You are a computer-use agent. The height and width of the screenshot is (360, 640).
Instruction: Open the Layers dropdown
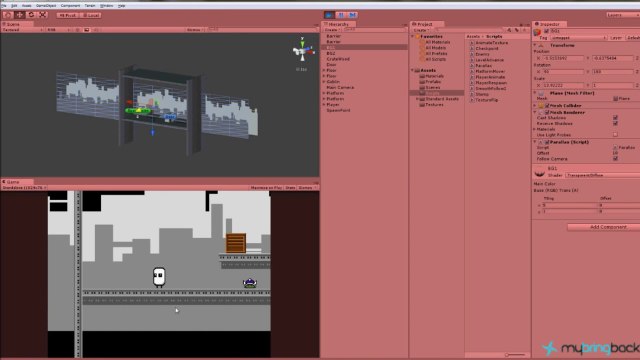(x=622, y=15)
